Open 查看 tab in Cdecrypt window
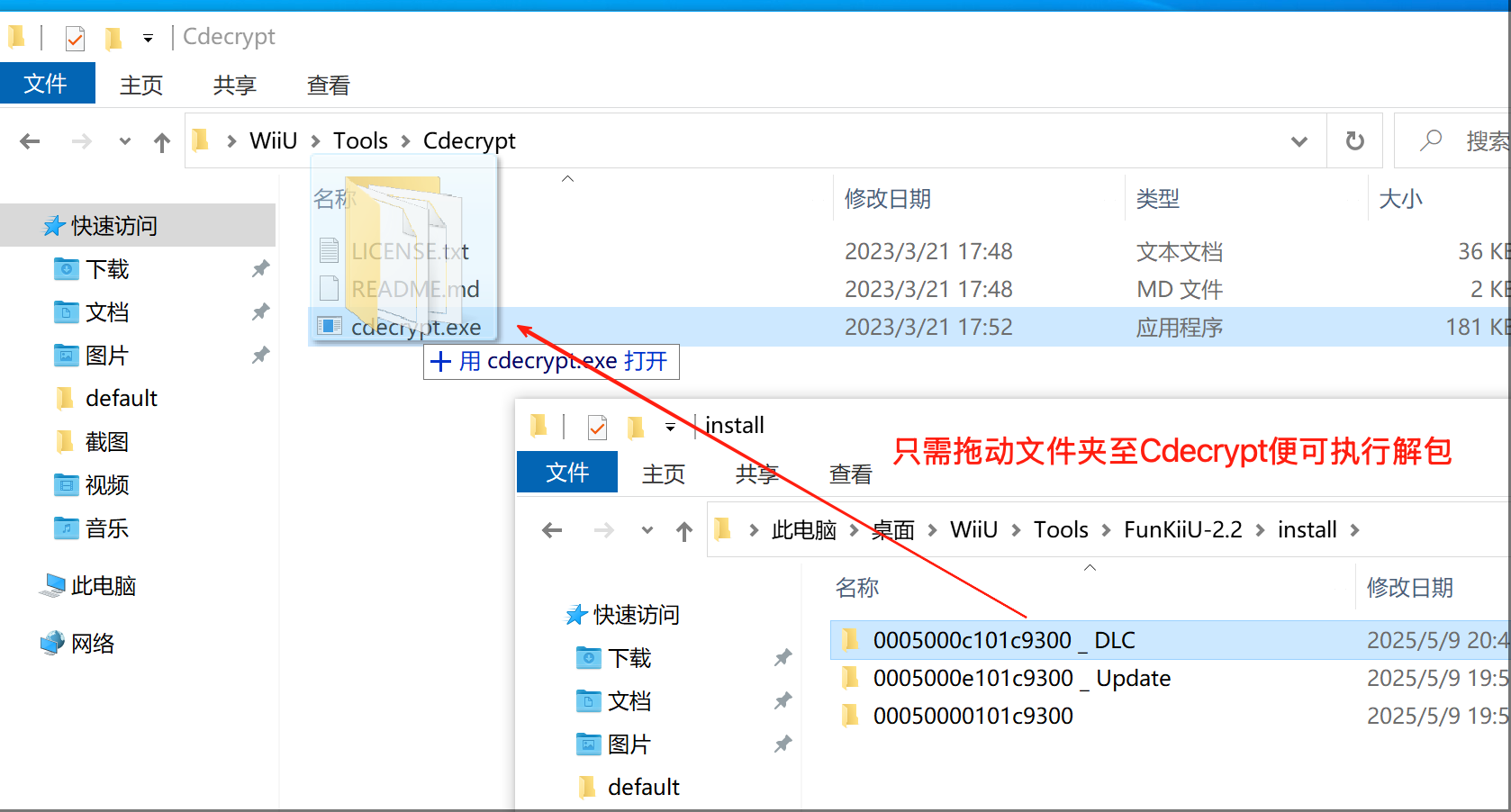This screenshot has width=1511, height=812. click(329, 85)
